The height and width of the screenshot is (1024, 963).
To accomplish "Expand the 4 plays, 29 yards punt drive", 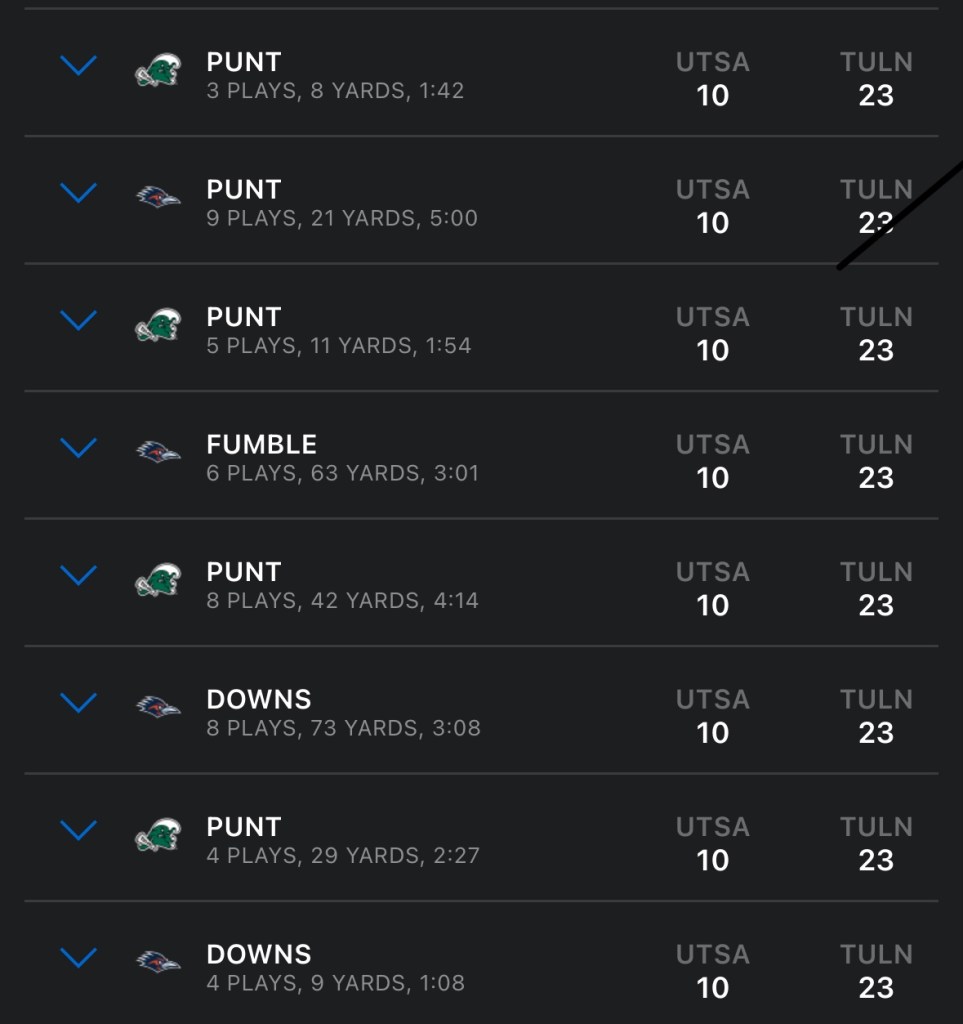I will point(78,830).
